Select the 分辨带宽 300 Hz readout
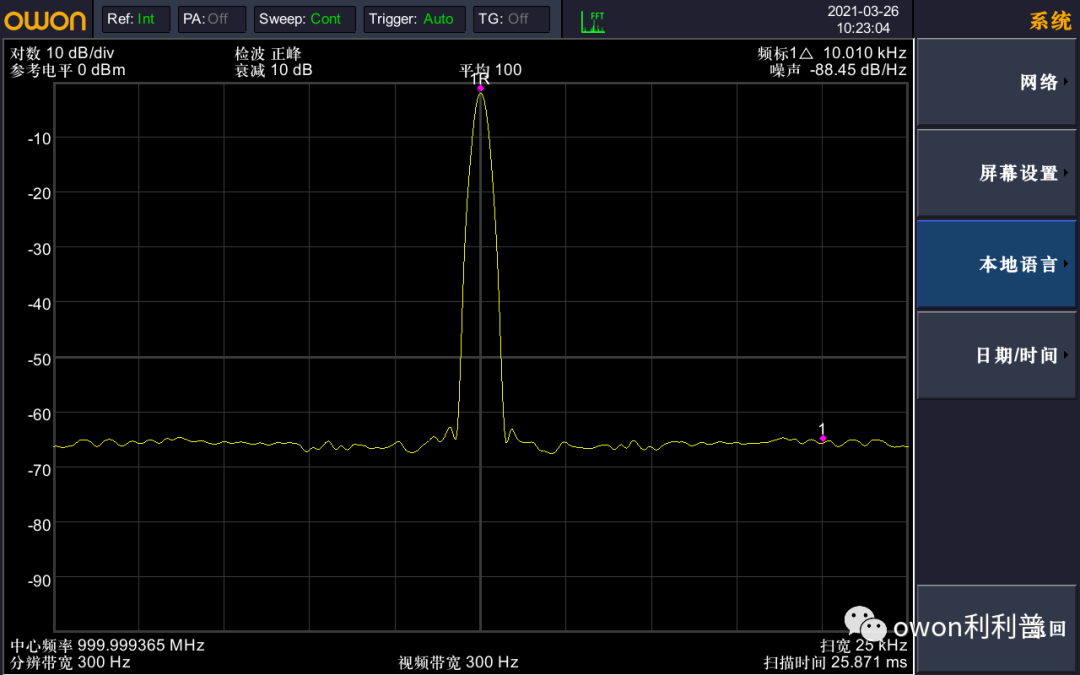 pos(70,663)
